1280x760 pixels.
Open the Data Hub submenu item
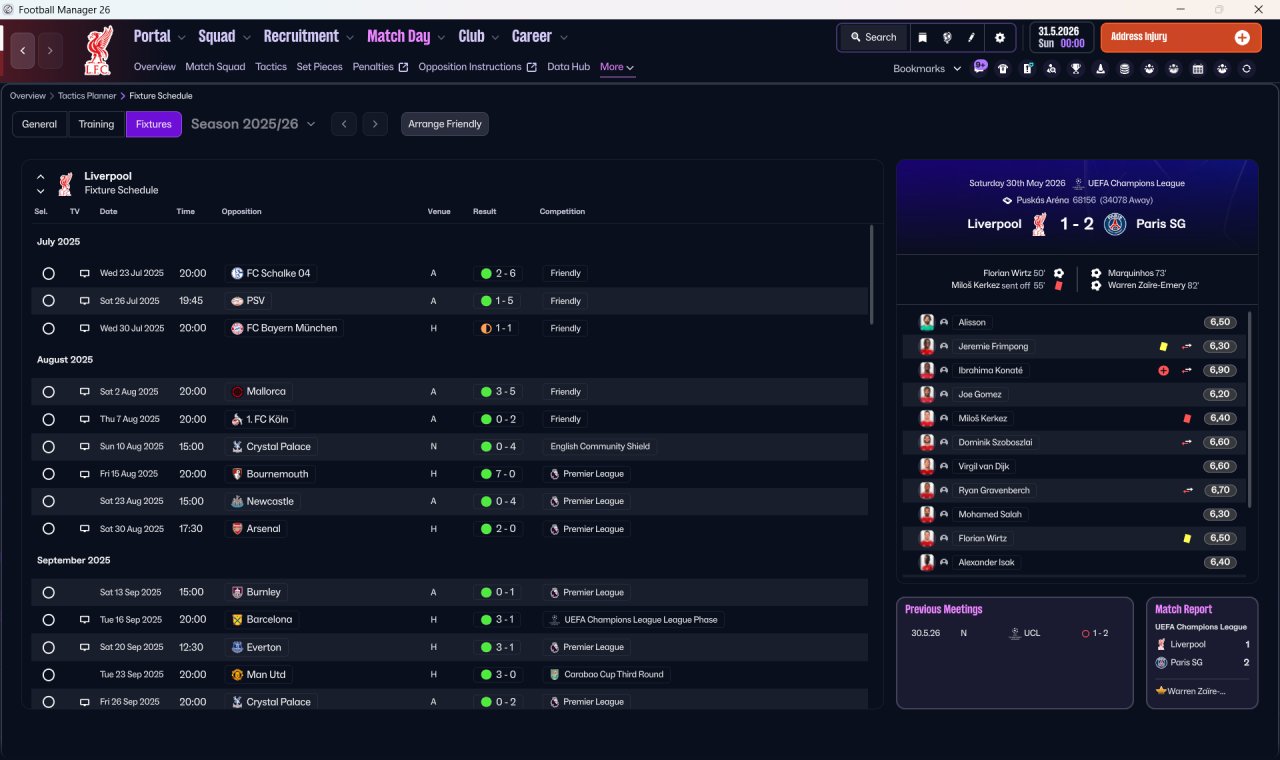click(568, 67)
